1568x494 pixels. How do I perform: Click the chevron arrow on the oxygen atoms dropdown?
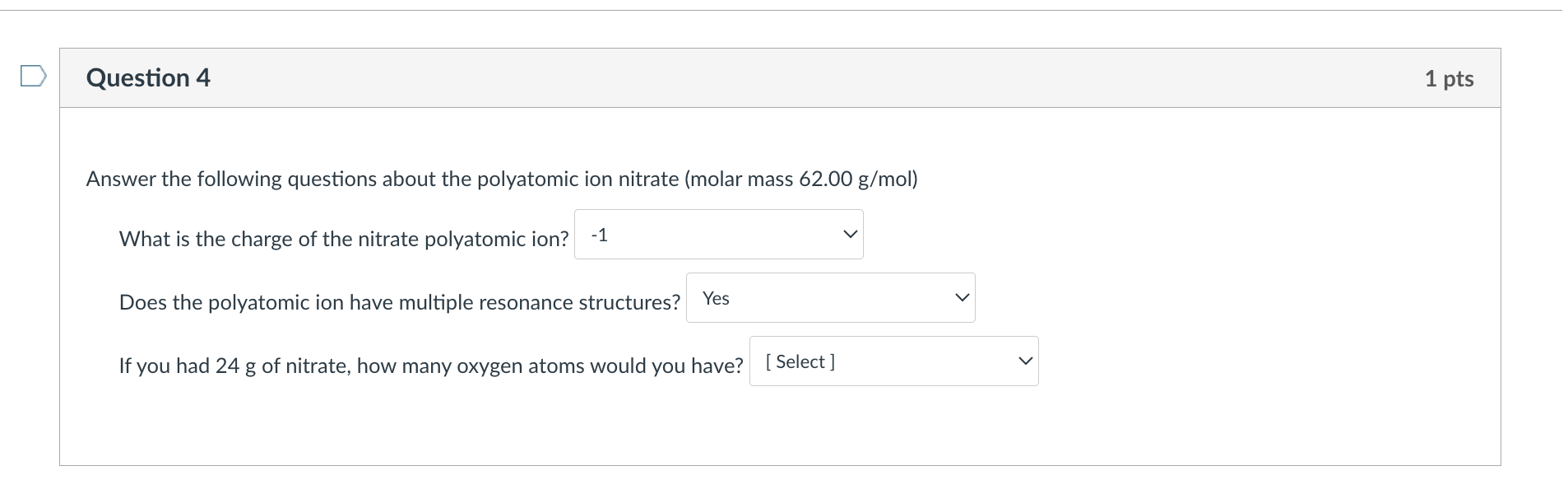click(x=1025, y=361)
